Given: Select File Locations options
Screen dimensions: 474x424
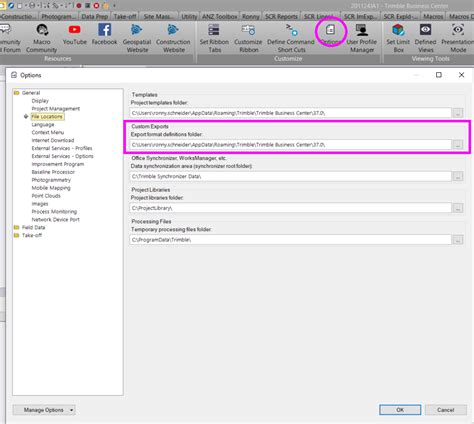Looking at the screenshot, I should [x=47, y=117].
